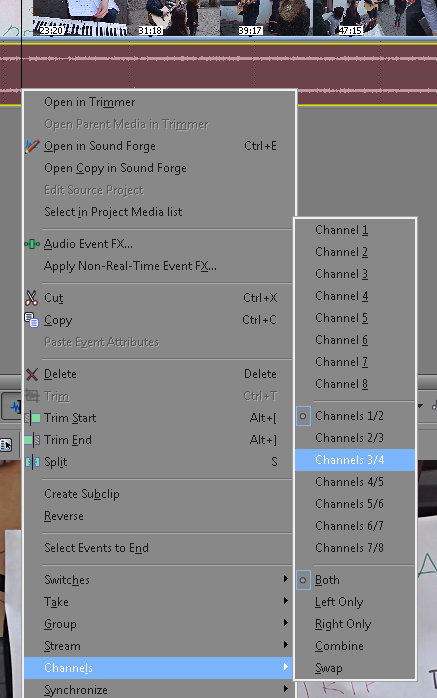
Task: Choose Left Only channel mode
Action: [x=339, y=602]
